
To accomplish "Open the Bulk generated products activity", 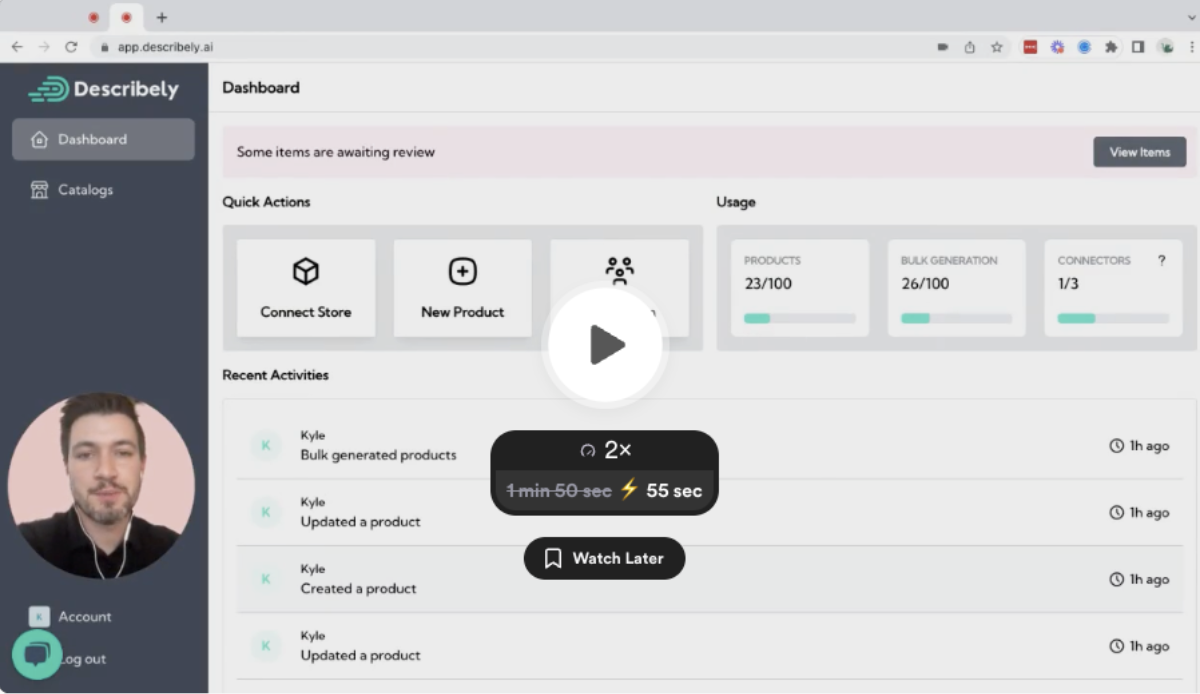I will click(378, 455).
